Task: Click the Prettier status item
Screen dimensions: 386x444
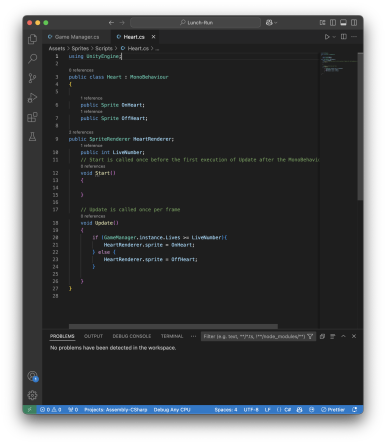Action: [333, 410]
